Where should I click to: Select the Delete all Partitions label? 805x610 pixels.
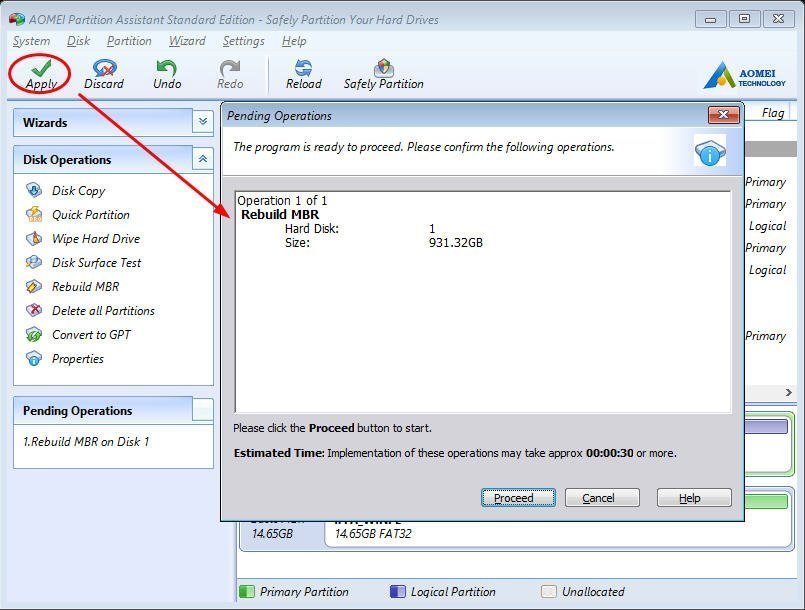coord(103,311)
